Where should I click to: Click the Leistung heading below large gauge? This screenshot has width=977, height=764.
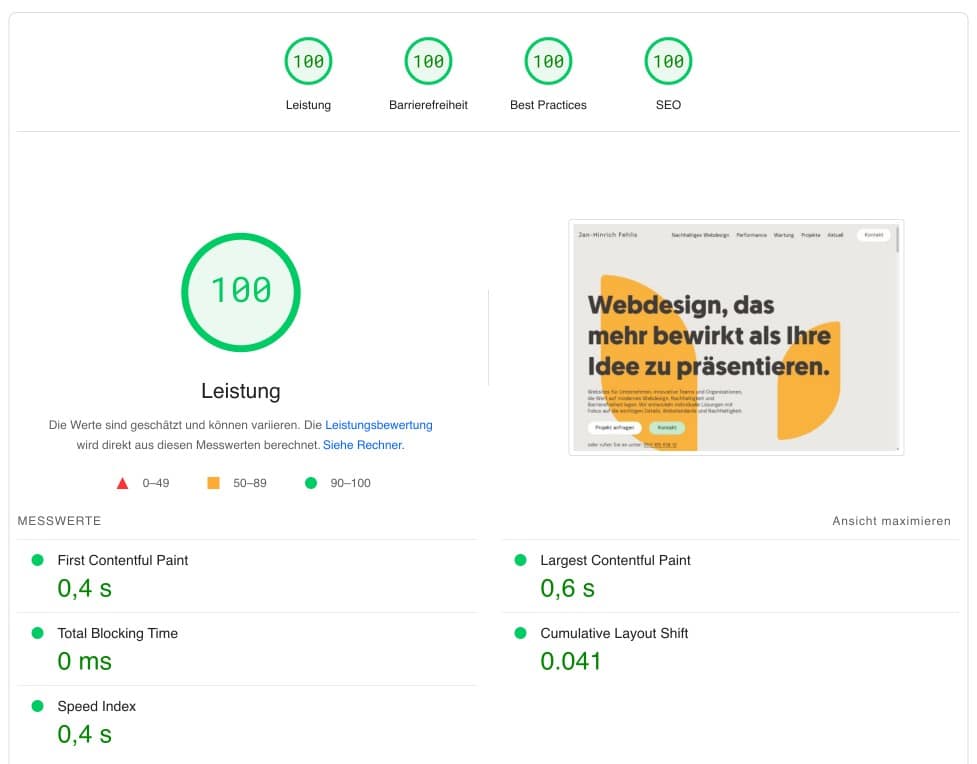click(241, 391)
